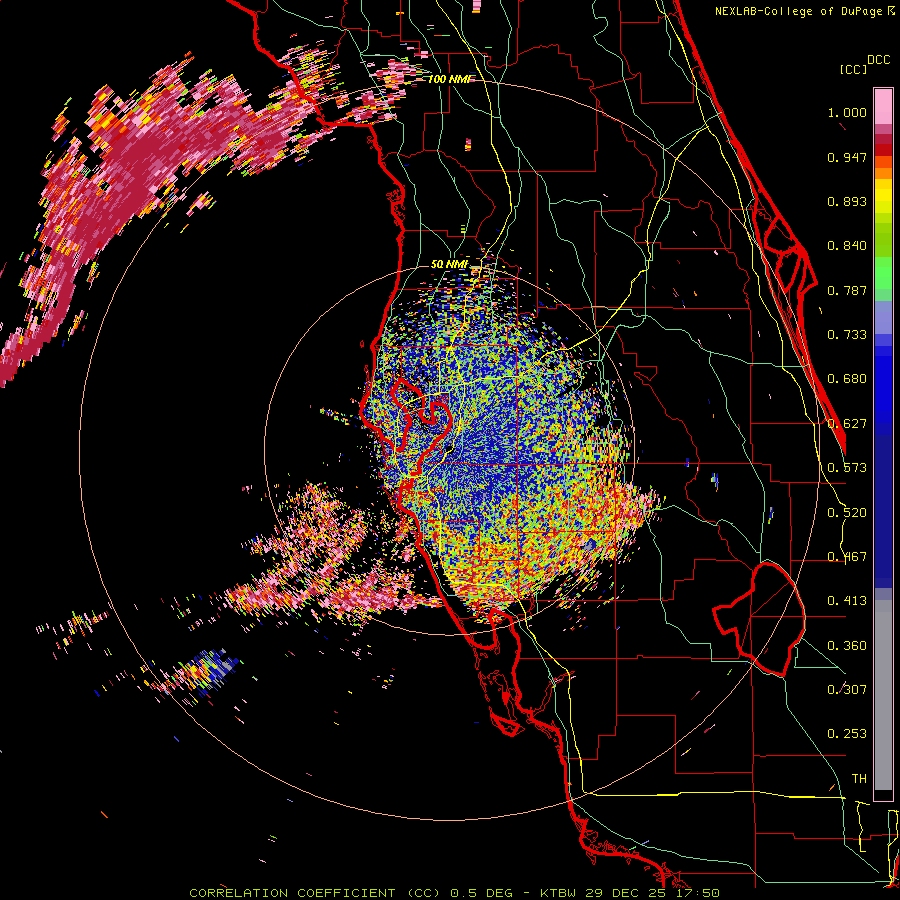The width and height of the screenshot is (900, 900).
Task: Click the NEXLAB-College of DuPage credit text
Action: 798,11
